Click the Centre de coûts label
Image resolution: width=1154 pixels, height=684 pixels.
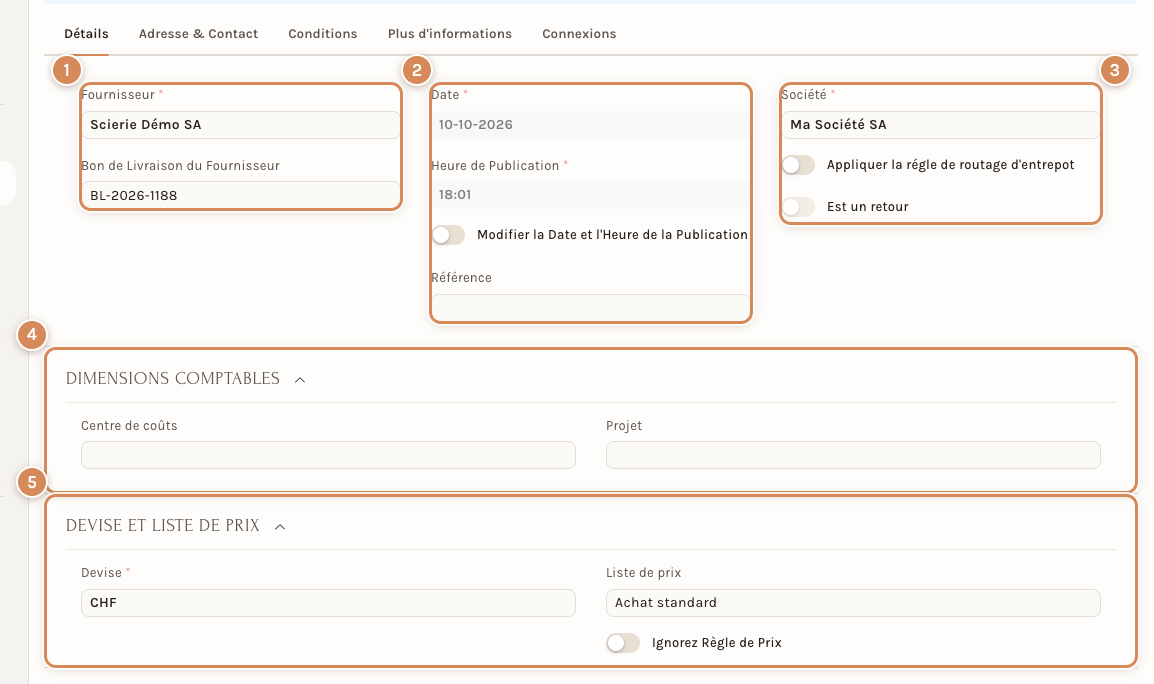pyautogui.click(x=129, y=426)
